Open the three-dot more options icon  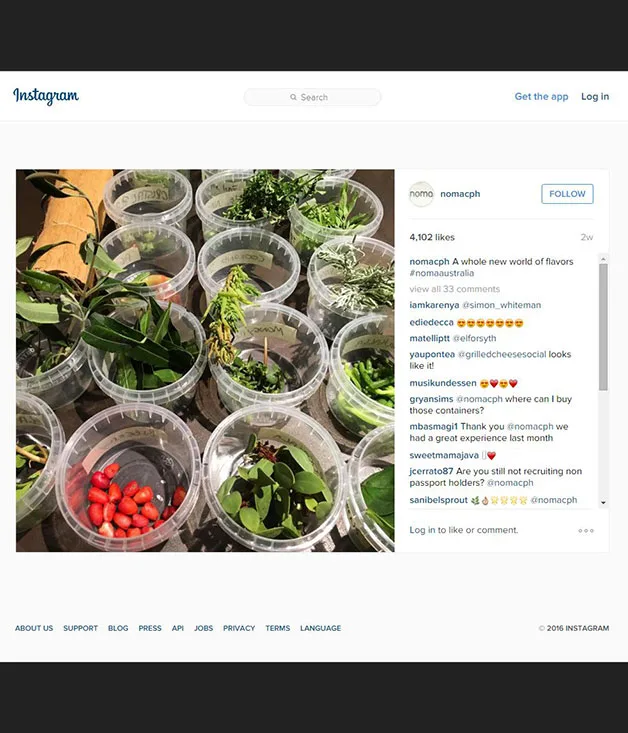(586, 531)
